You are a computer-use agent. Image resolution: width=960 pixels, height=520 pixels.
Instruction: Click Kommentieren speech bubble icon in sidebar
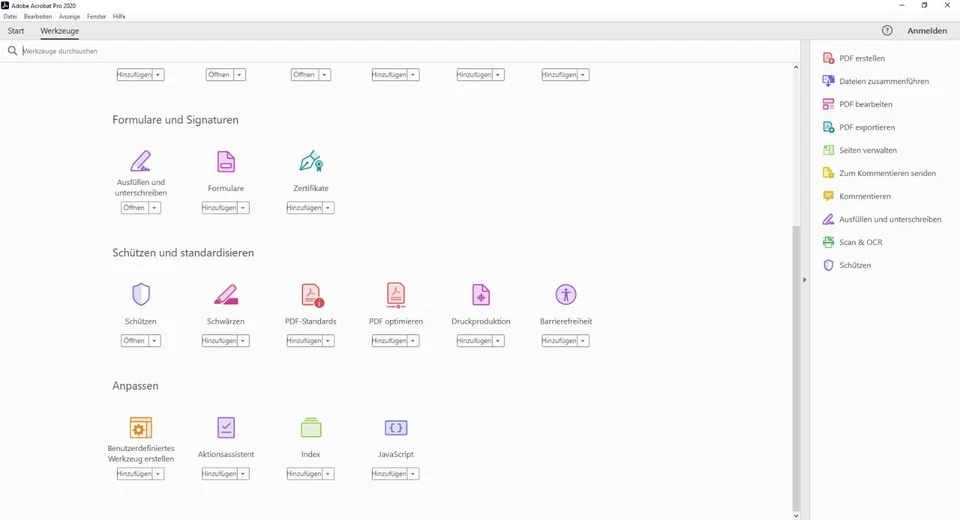(828, 196)
